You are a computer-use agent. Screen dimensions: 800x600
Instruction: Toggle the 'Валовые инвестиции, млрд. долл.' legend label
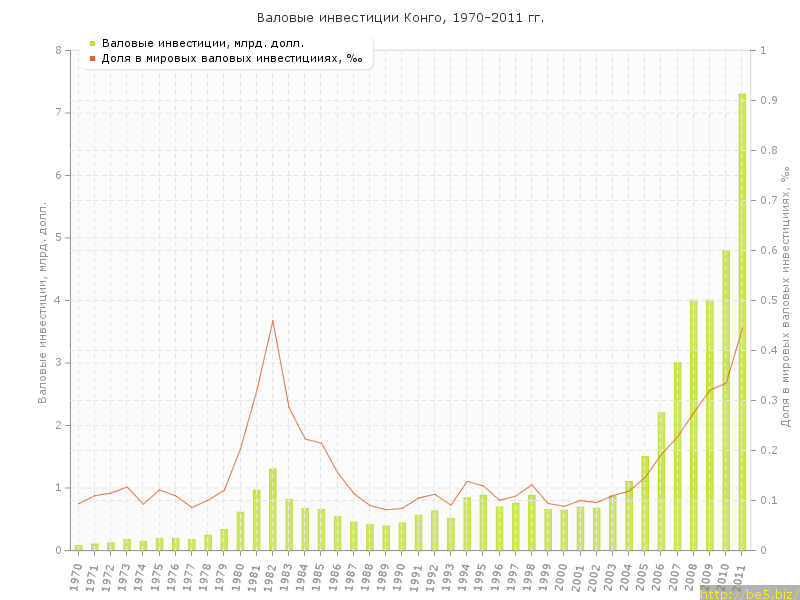tap(203, 43)
